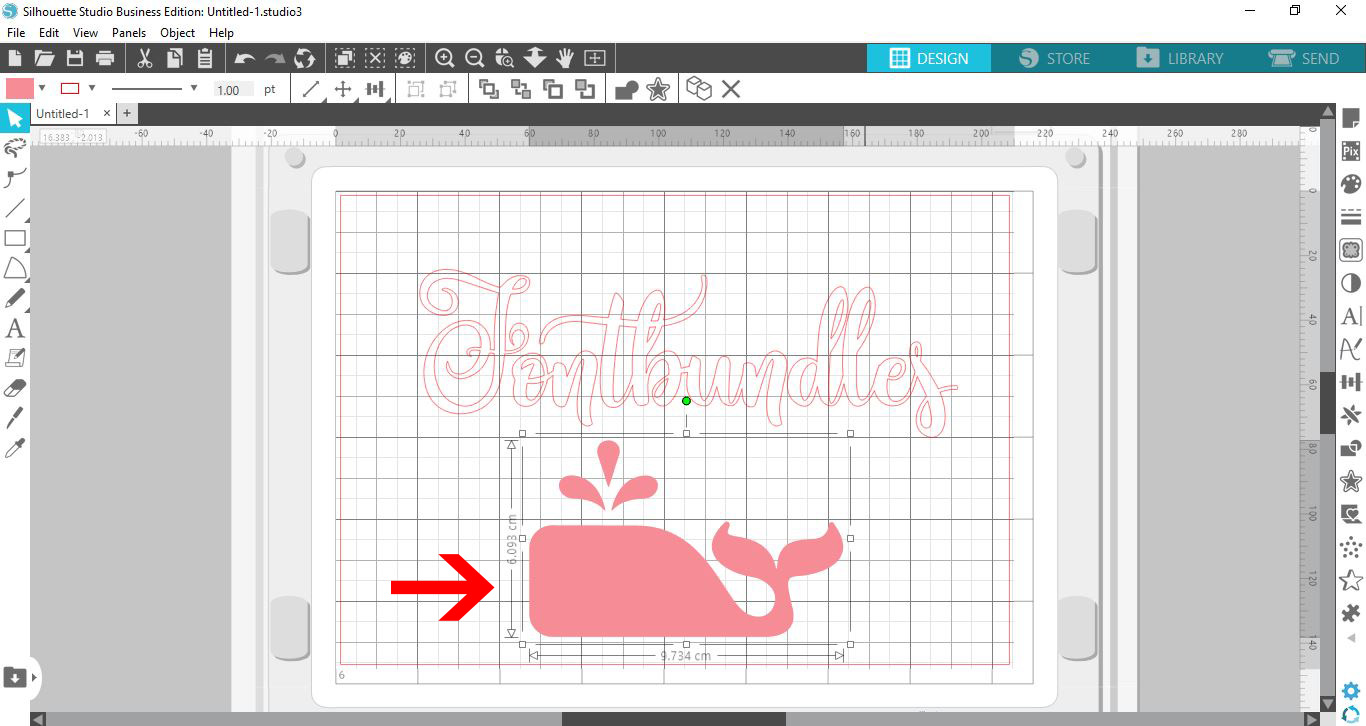Click the Weld shapes icon
Image resolution: width=1366 pixels, height=726 pixels.
pos(627,90)
